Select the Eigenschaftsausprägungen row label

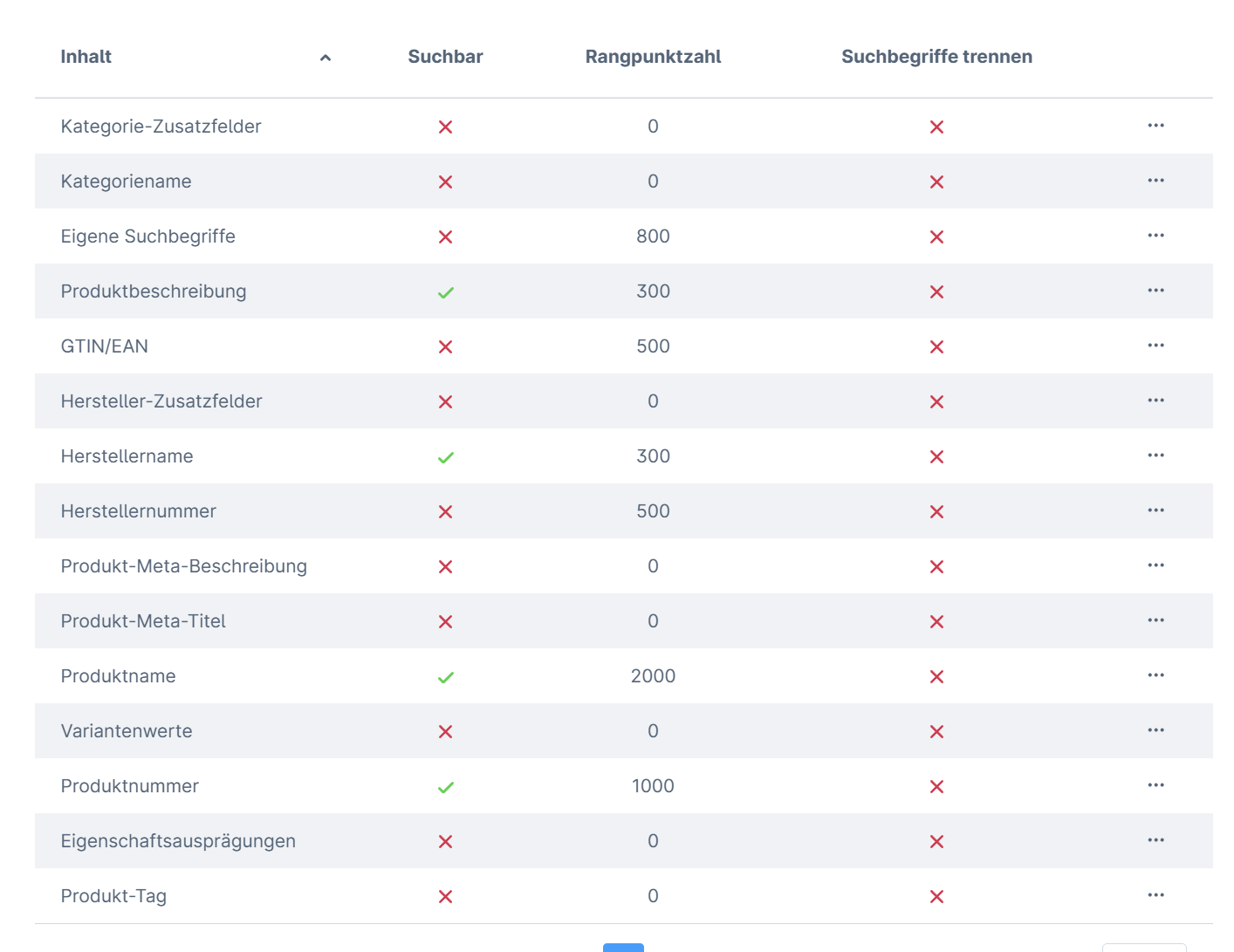178,841
